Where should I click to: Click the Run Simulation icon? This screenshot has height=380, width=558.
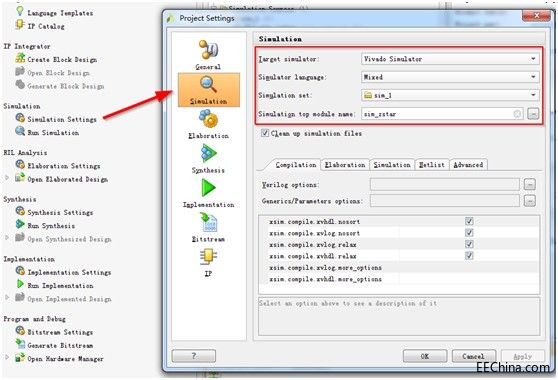coord(20,131)
